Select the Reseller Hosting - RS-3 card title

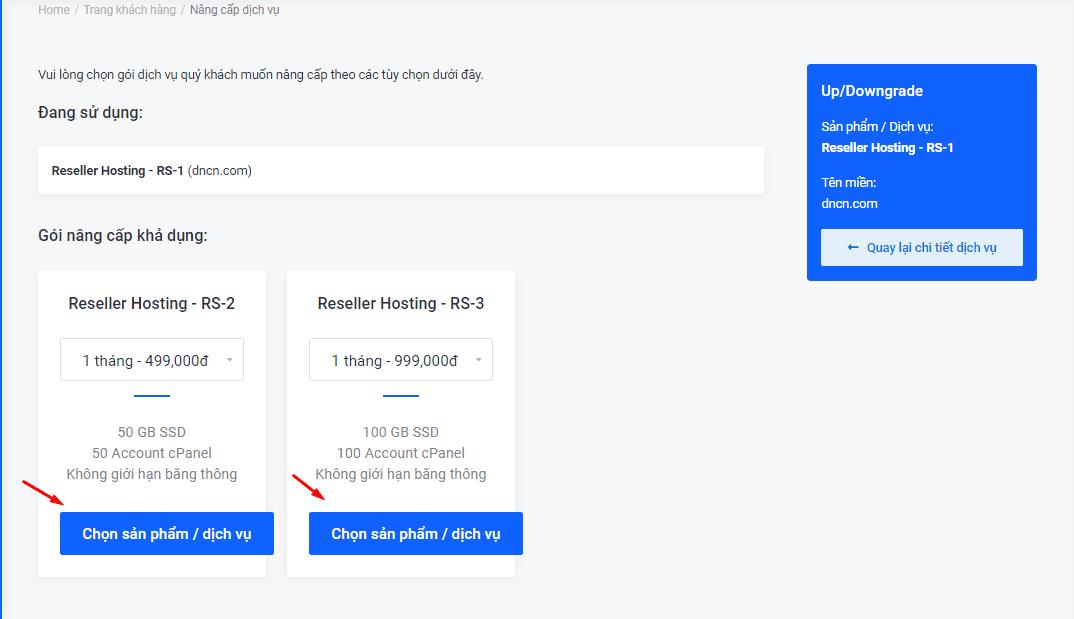click(x=400, y=303)
